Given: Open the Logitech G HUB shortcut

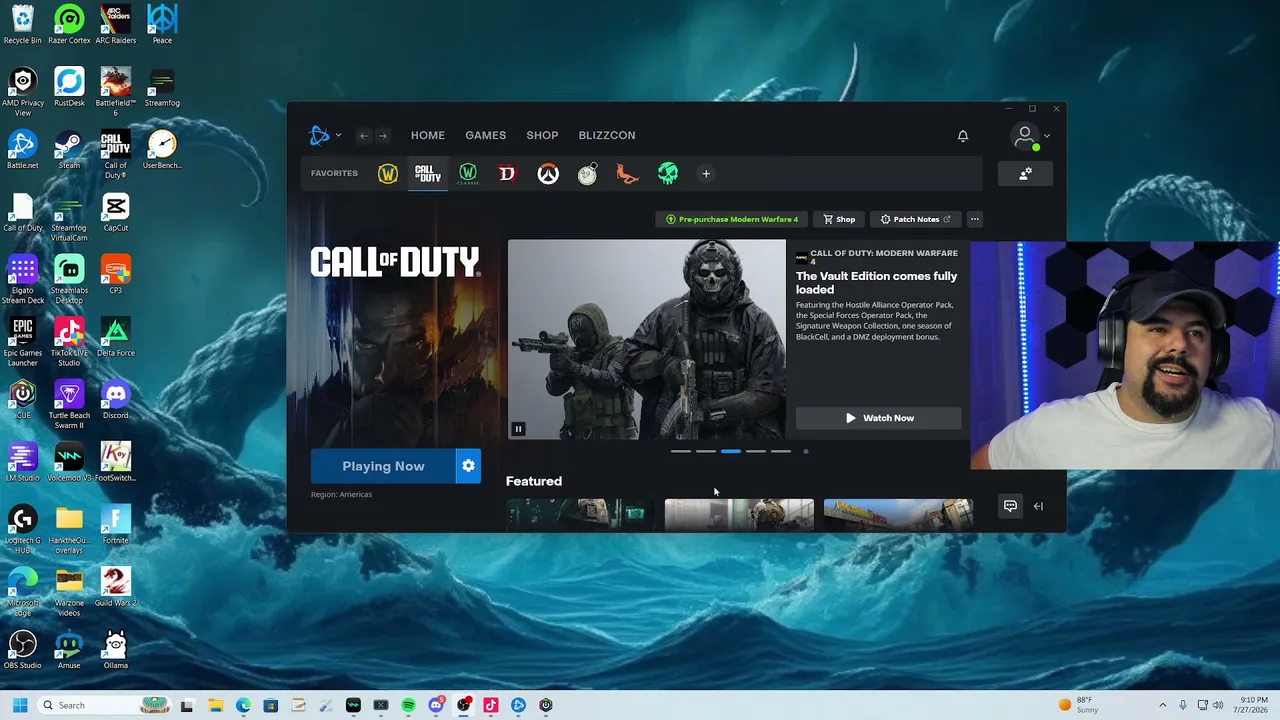Looking at the screenshot, I should pos(22,530).
